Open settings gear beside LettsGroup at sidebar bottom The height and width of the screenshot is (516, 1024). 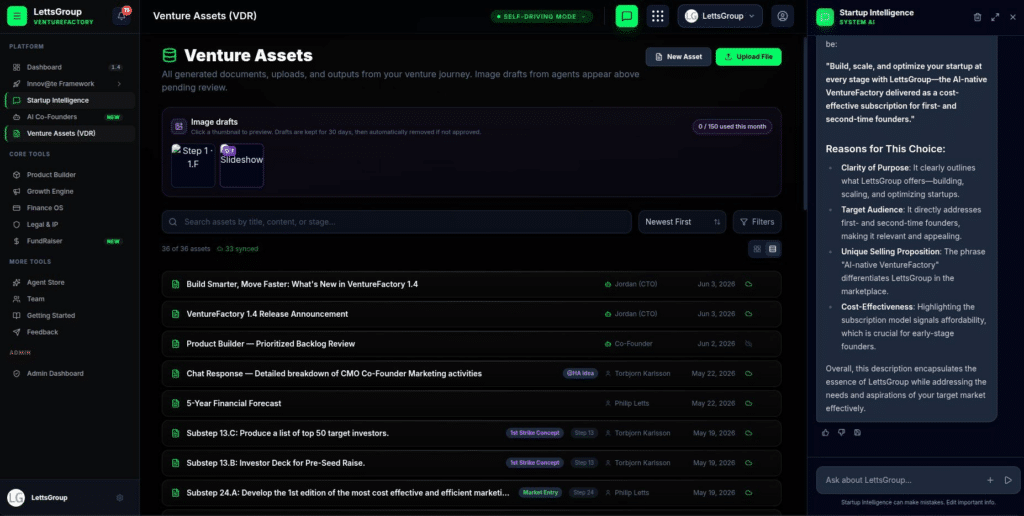pyautogui.click(x=120, y=498)
